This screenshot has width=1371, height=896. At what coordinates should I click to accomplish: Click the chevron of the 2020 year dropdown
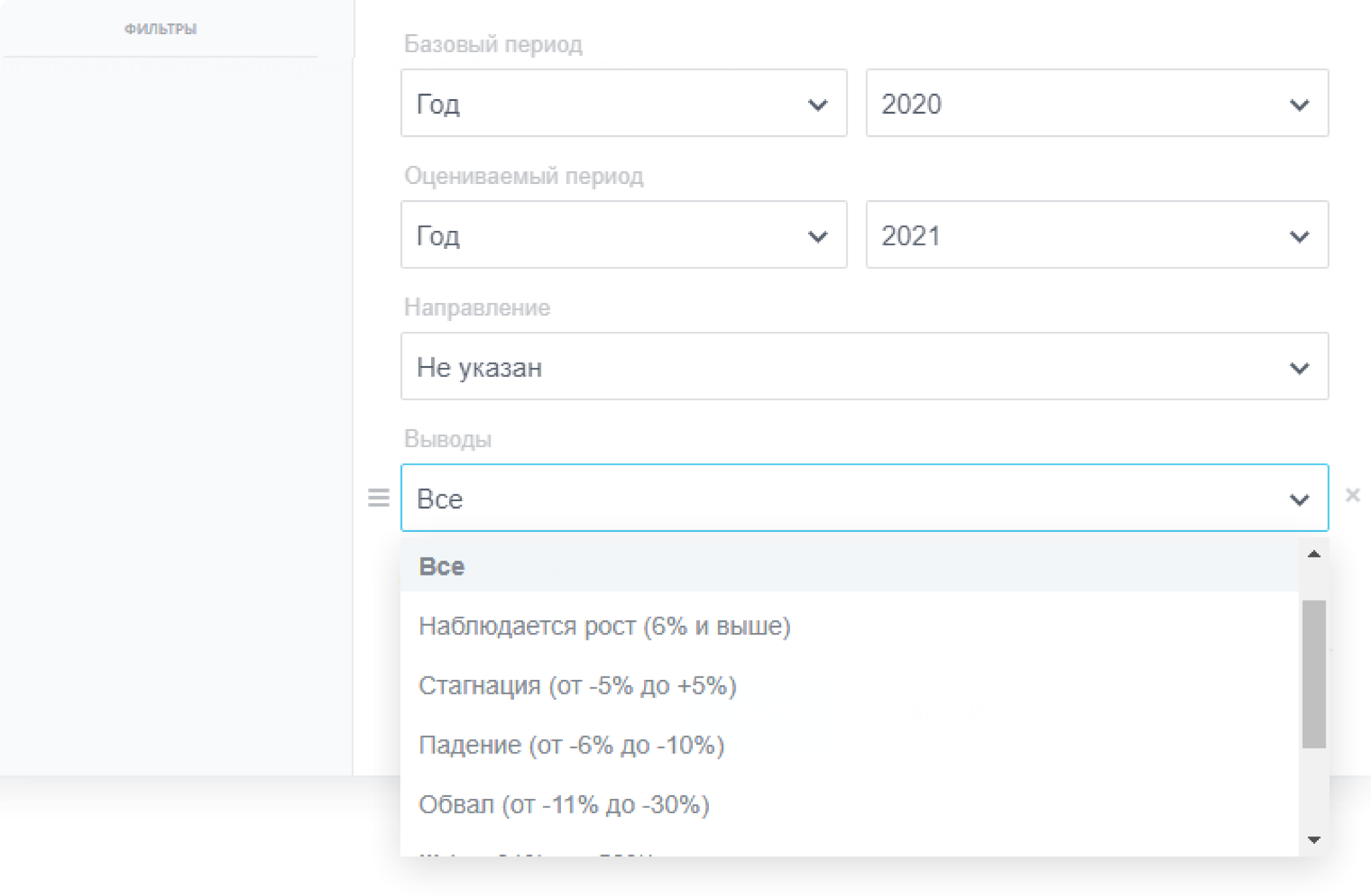1299,105
